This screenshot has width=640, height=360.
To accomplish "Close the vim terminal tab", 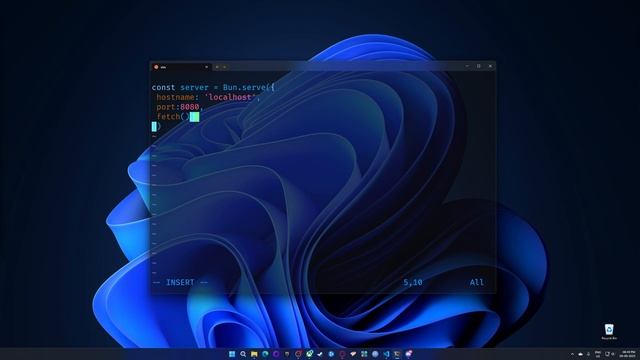I will click(x=206, y=67).
